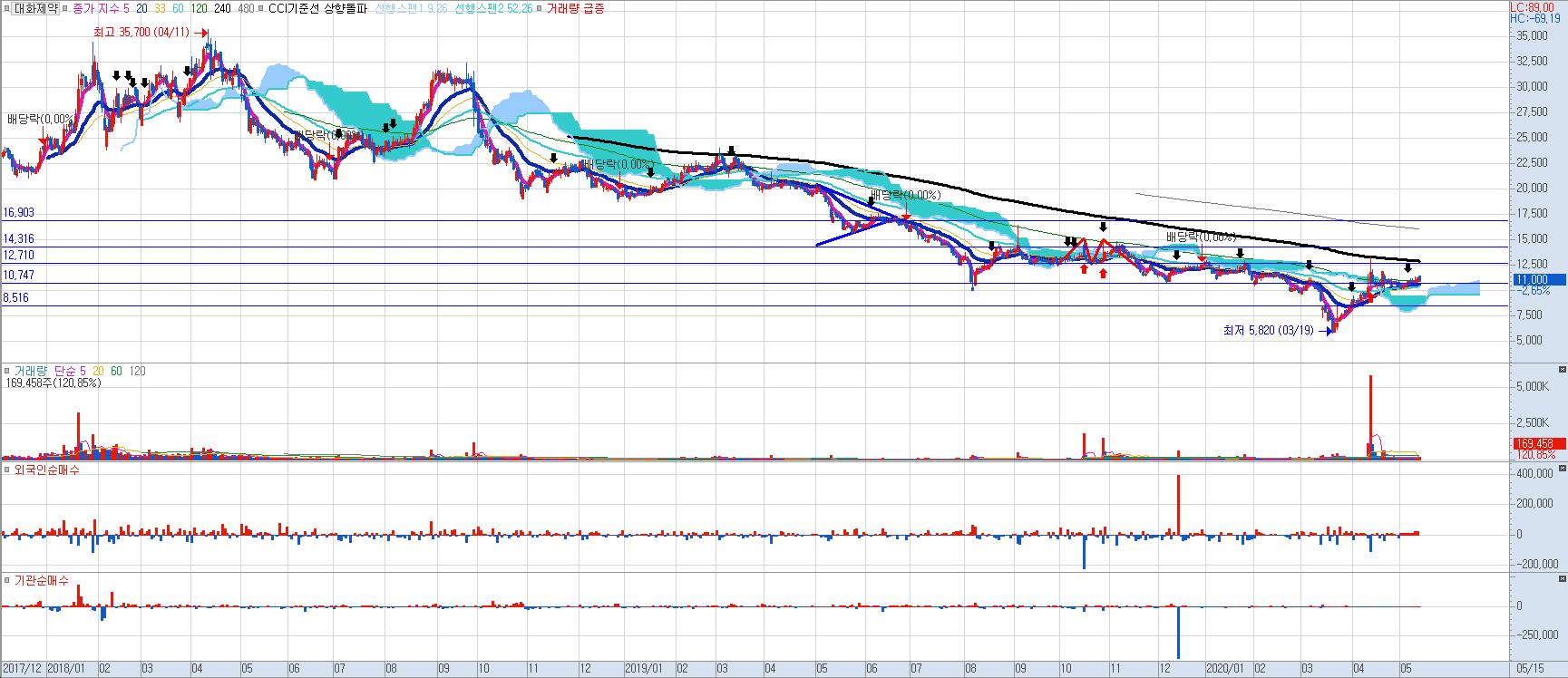Click the 2017/12 date axis label

point(21,668)
